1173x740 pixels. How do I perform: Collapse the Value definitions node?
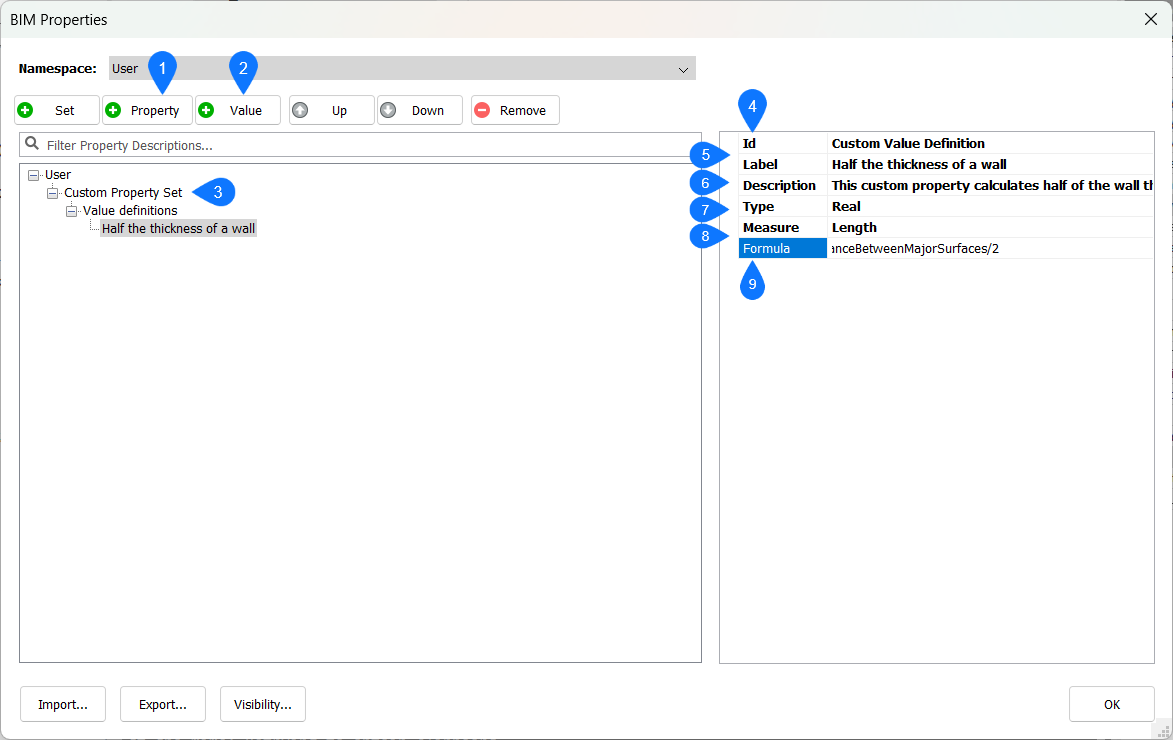click(x=72, y=211)
